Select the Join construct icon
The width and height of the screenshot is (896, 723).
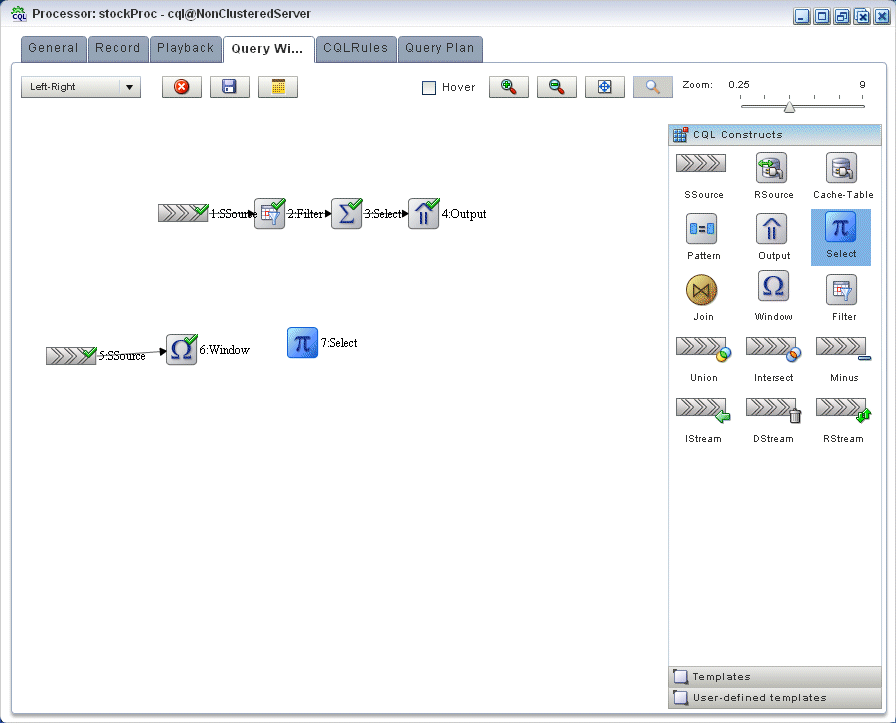(701, 290)
